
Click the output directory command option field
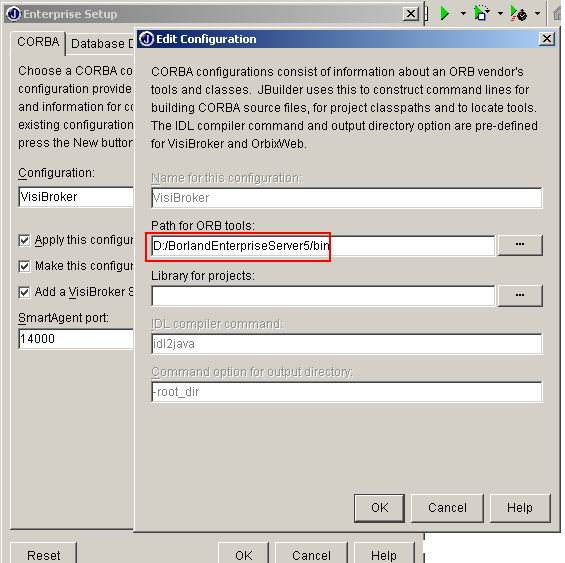tap(347, 392)
